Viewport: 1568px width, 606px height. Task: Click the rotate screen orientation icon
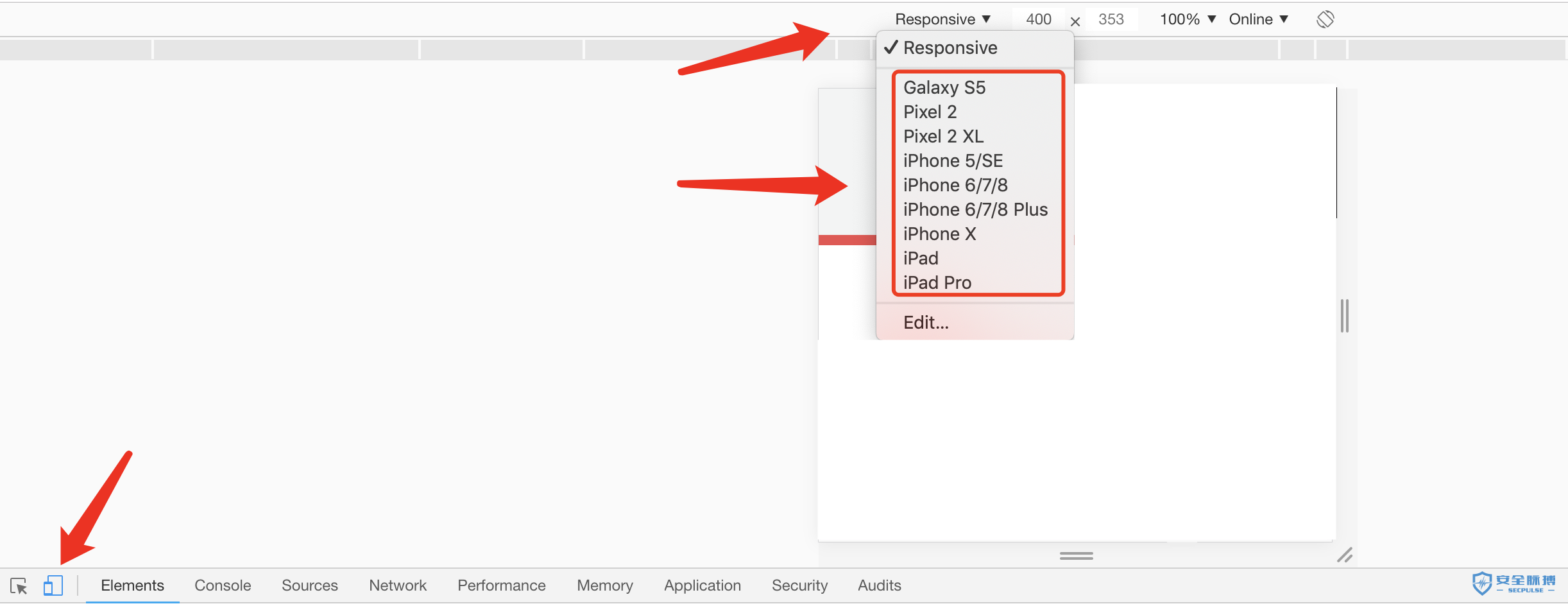click(1325, 19)
